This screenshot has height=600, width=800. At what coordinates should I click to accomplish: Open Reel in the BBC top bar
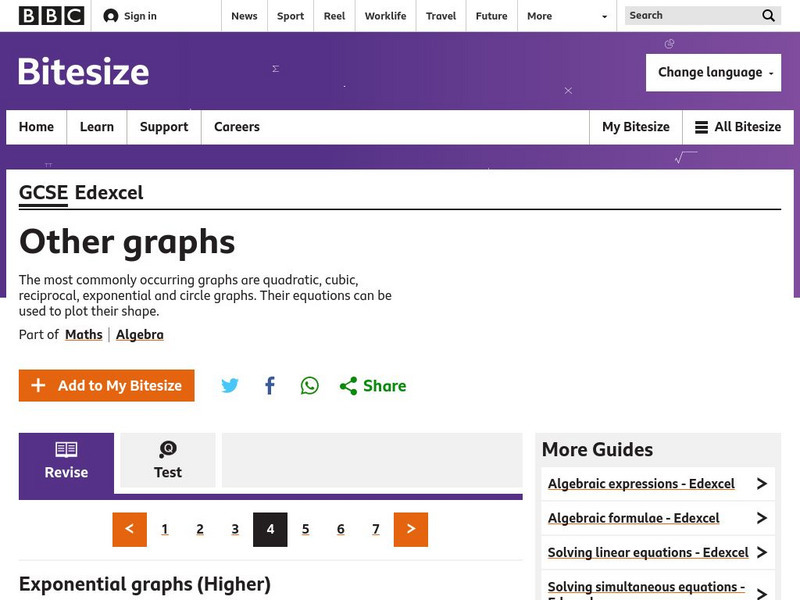point(334,16)
